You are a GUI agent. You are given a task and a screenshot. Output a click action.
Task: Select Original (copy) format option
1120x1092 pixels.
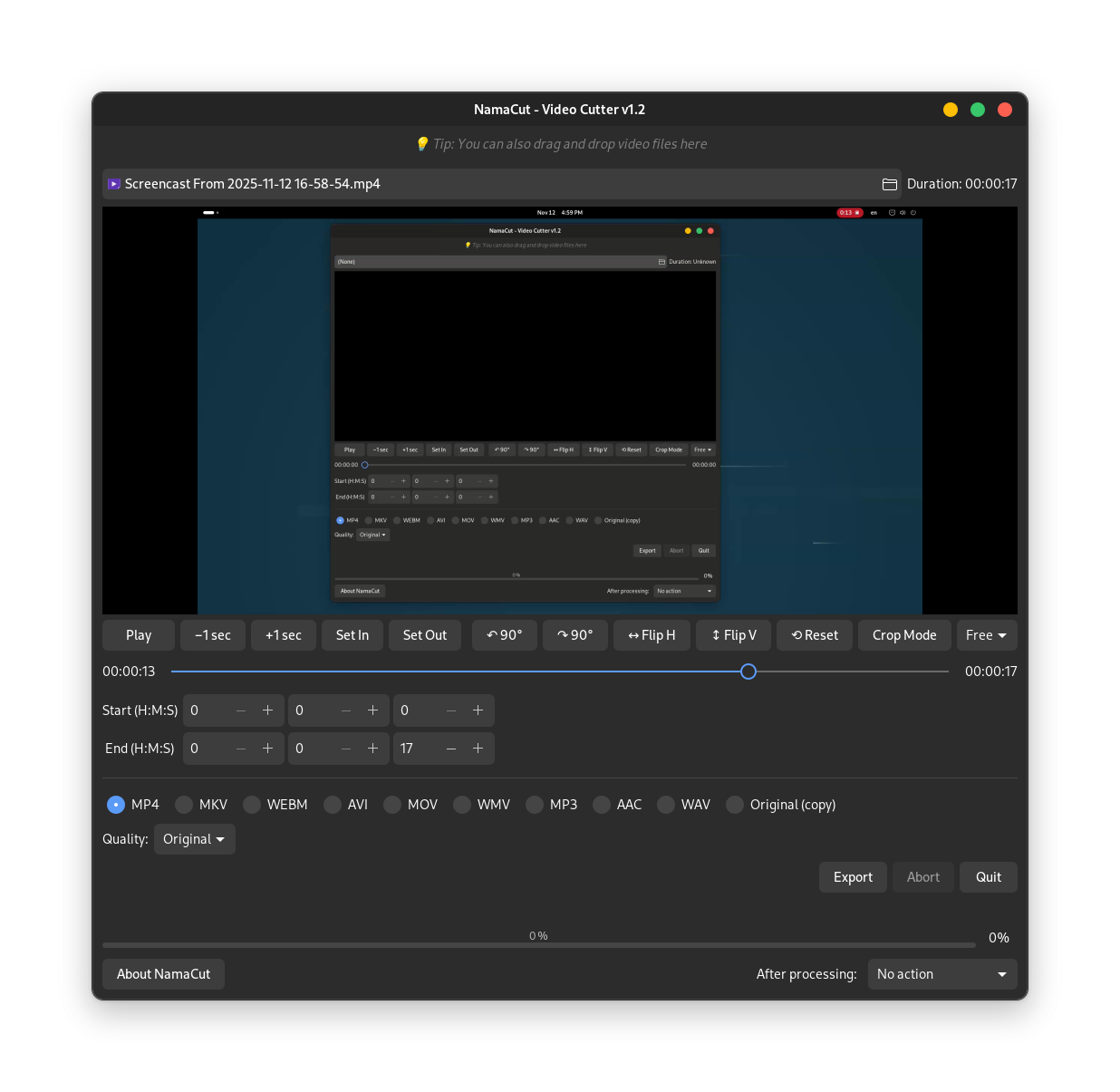coord(736,805)
